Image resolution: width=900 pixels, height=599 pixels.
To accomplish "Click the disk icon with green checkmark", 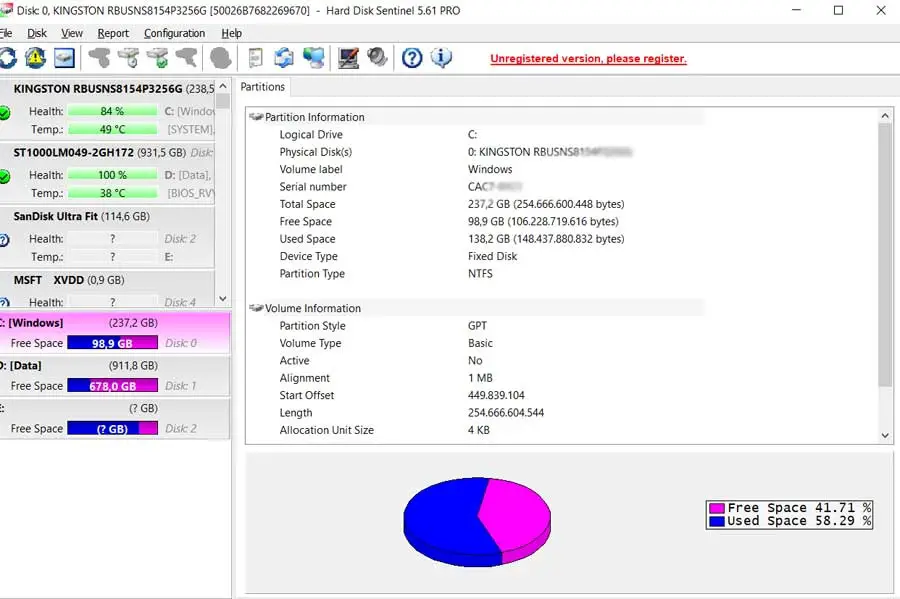I will [158, 57].
